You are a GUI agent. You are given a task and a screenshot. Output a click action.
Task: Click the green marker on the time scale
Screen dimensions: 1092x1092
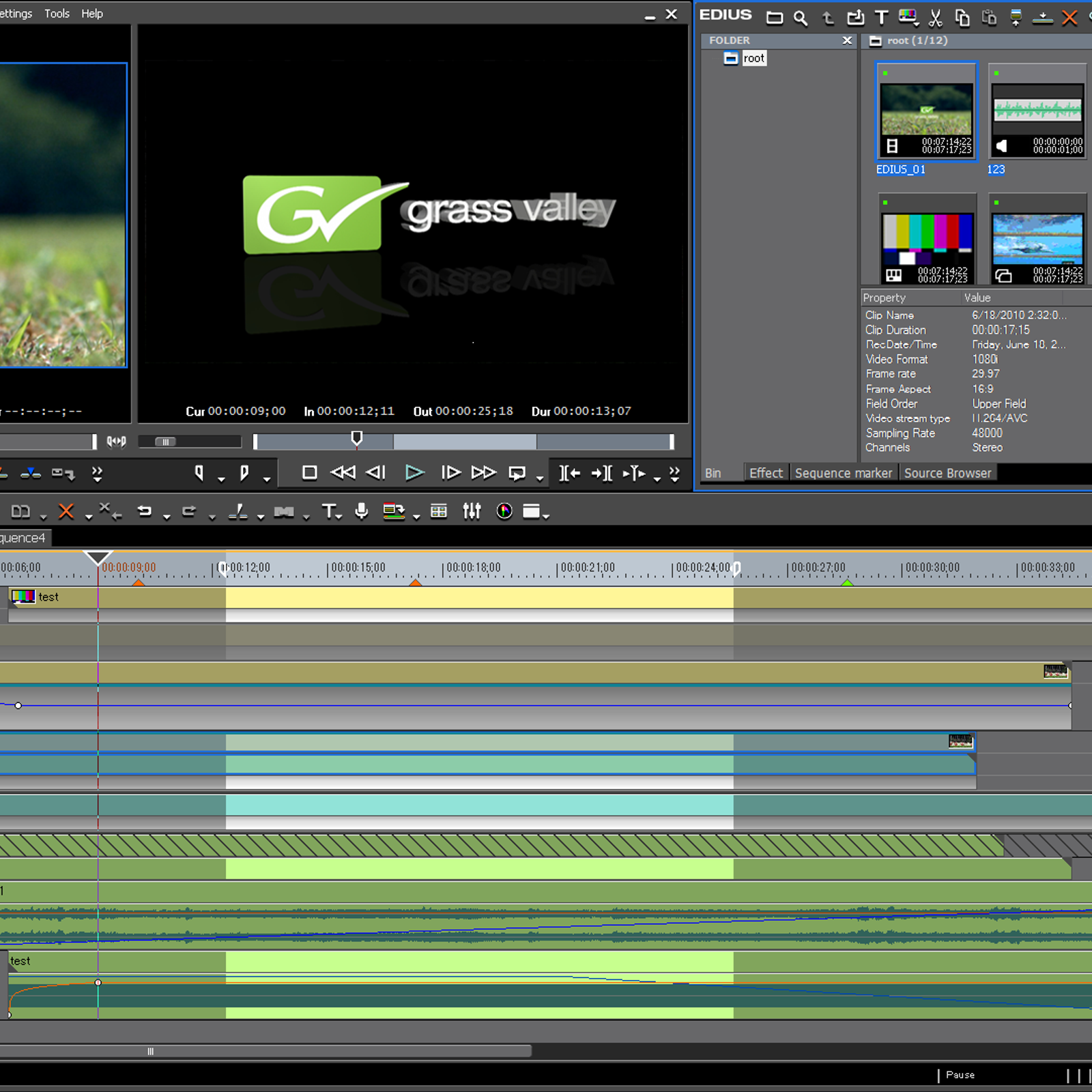847,583
